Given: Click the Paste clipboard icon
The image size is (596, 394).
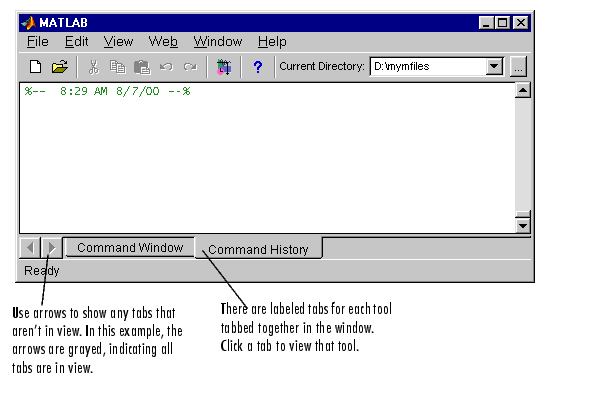Looking at the screenshot, I should (x=142, y=67).
